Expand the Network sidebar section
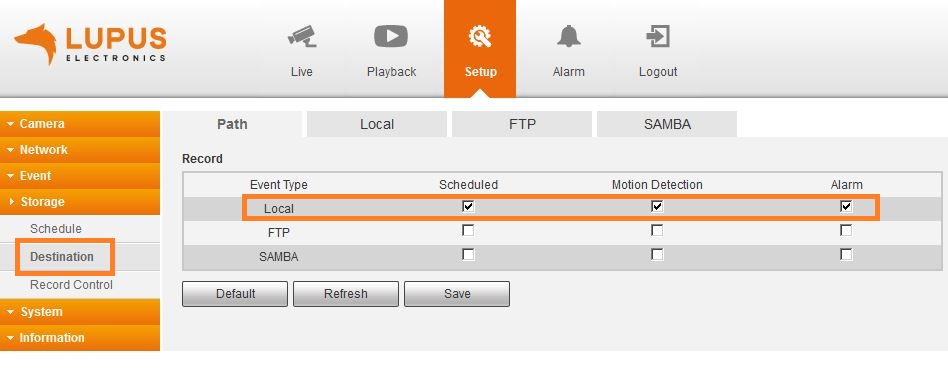Image resolution: width=948 pixels, height=369 pixels. point(80,149)
